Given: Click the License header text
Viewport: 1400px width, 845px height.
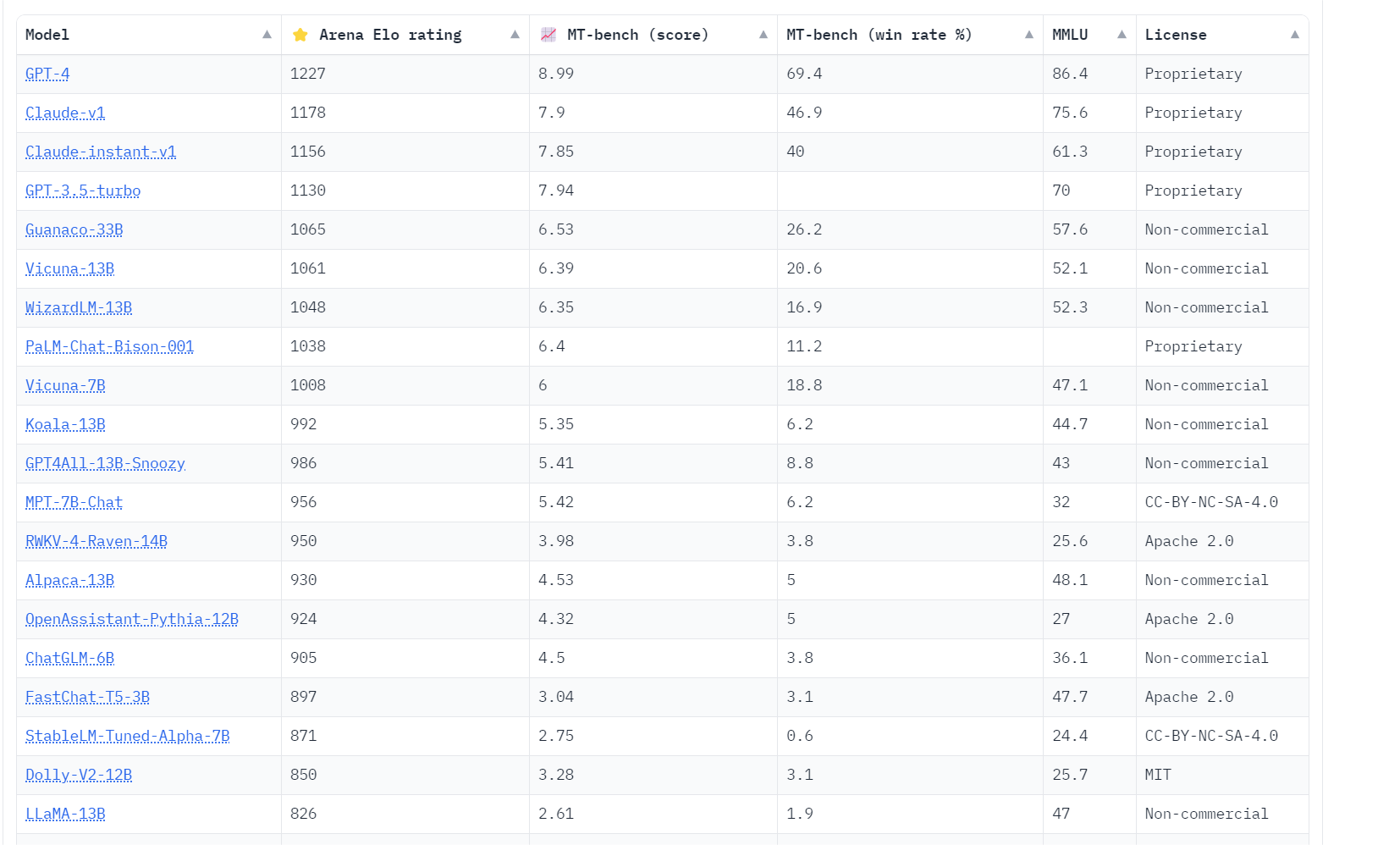Looking at the screenshot, I should [x=1176, y=35].
